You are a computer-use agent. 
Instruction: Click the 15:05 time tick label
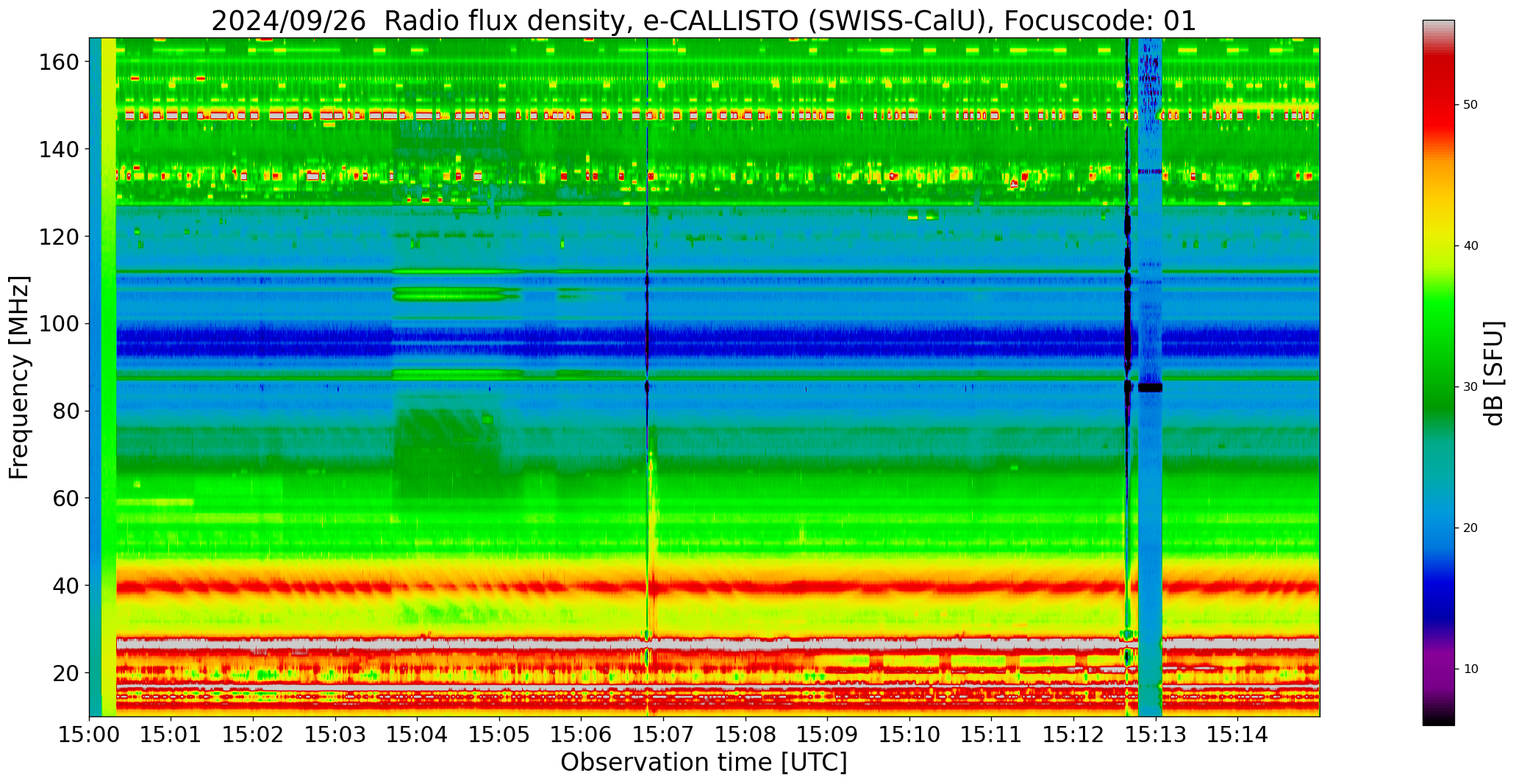coord(500,734)
